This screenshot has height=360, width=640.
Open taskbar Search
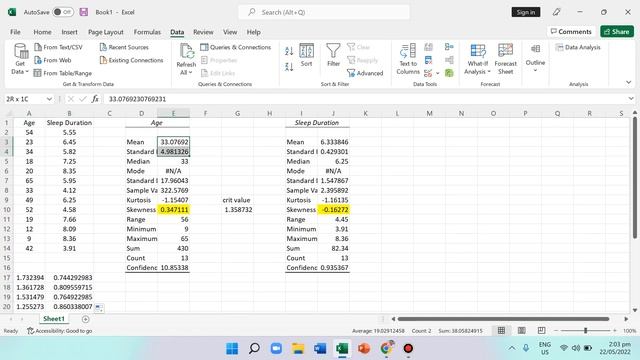point(254,349)
